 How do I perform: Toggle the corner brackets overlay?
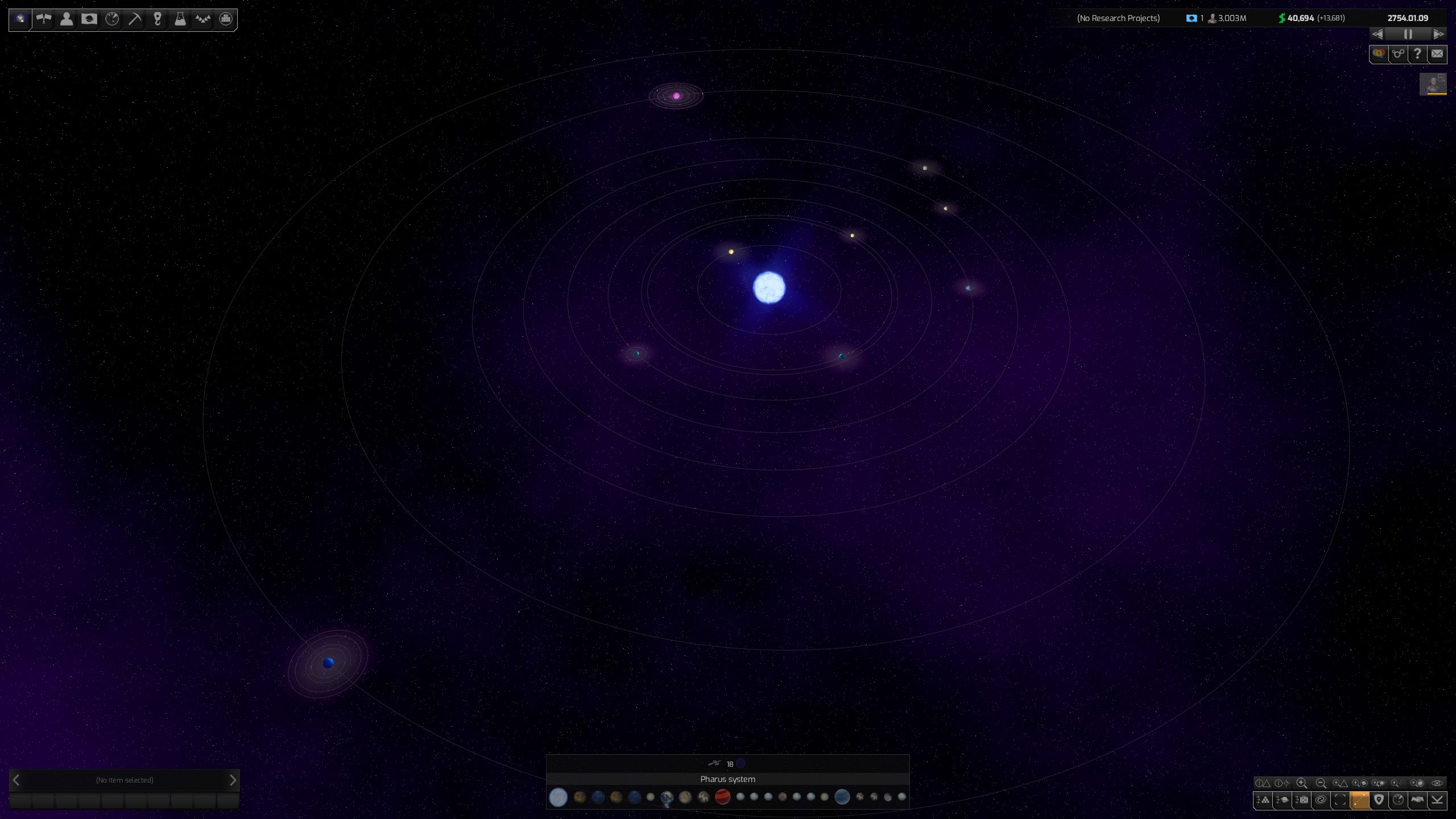pos(1340,800)
